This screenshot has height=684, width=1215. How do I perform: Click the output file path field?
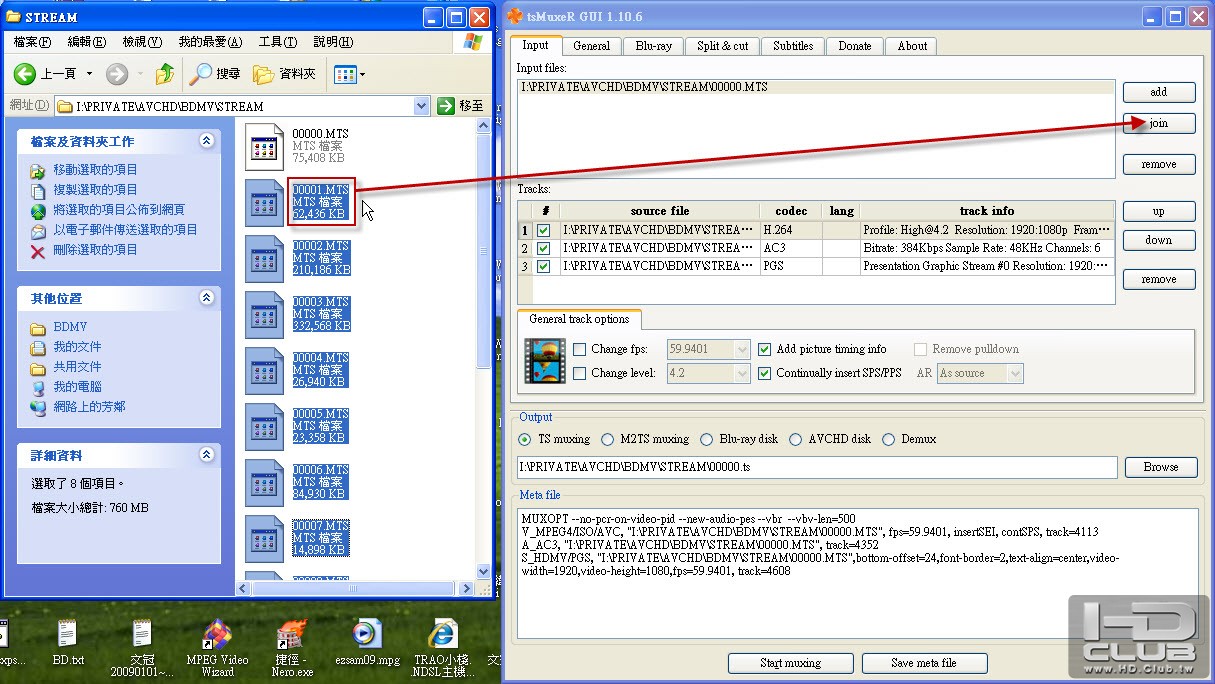coord(816,467)
